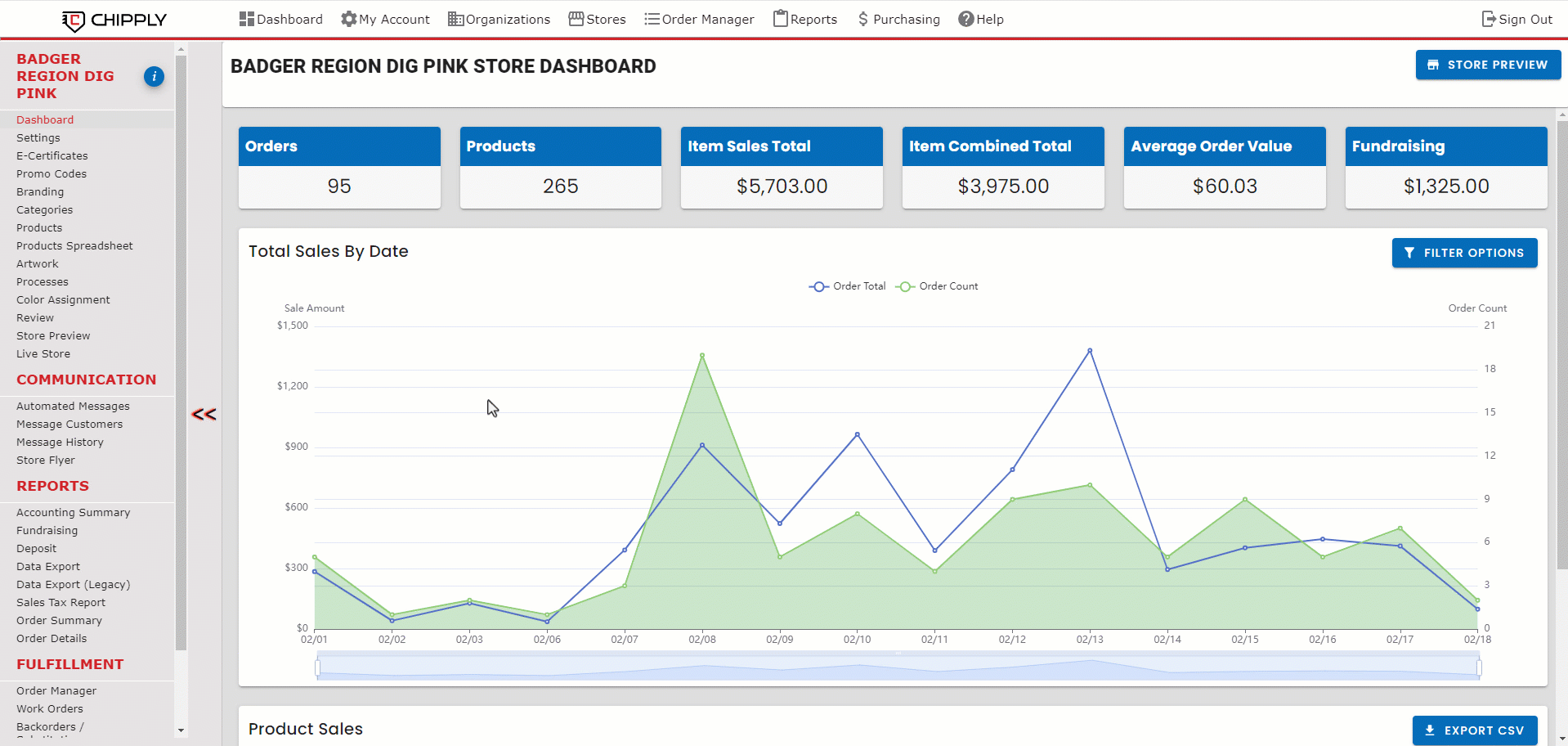This screenshot has width=1568, height=746.
Task: Click the My Account gear icon
Action: [x=348, y=19]
